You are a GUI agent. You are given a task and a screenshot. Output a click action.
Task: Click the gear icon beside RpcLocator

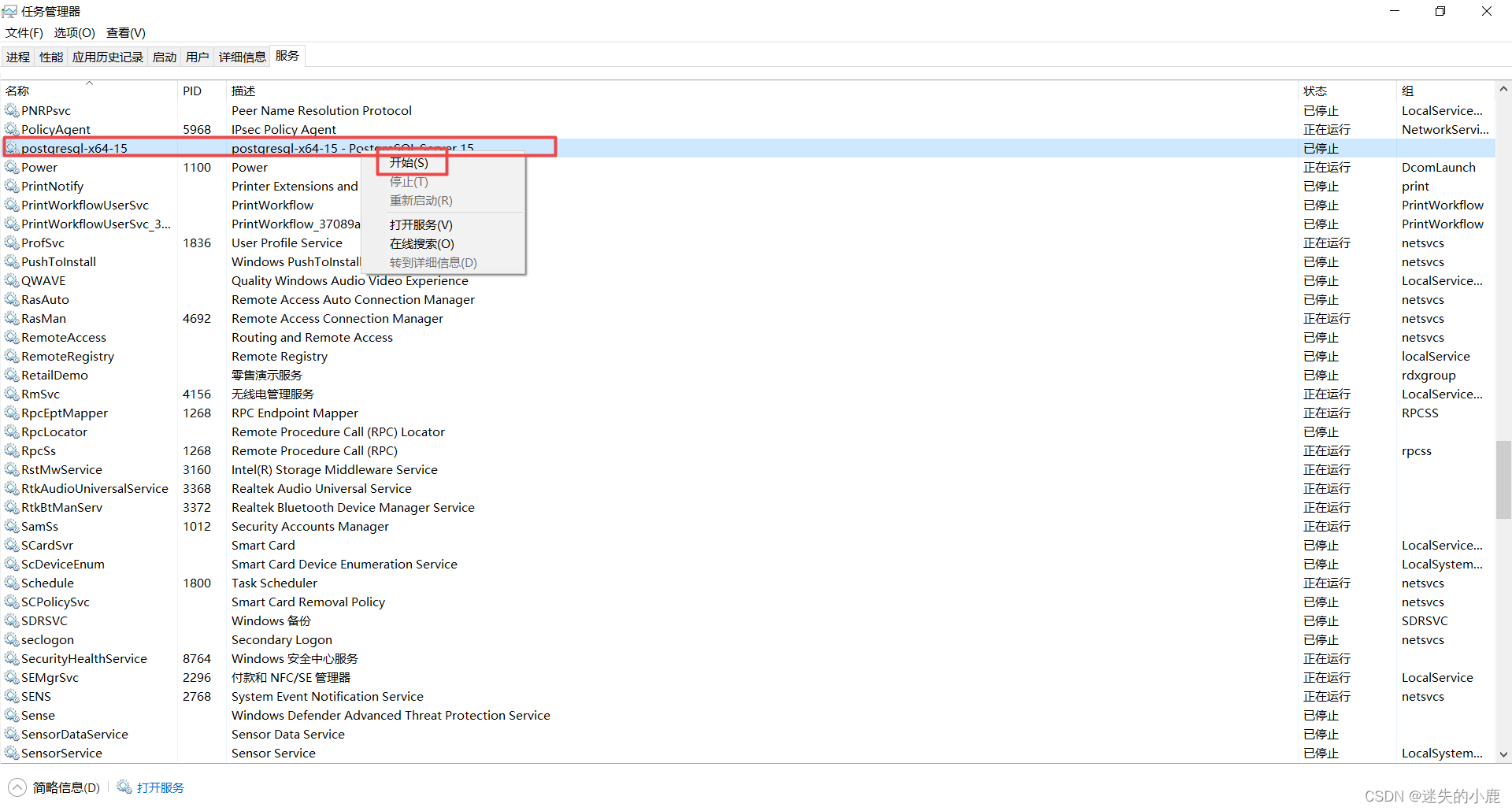pyautogui.click(x=12, y=431)
